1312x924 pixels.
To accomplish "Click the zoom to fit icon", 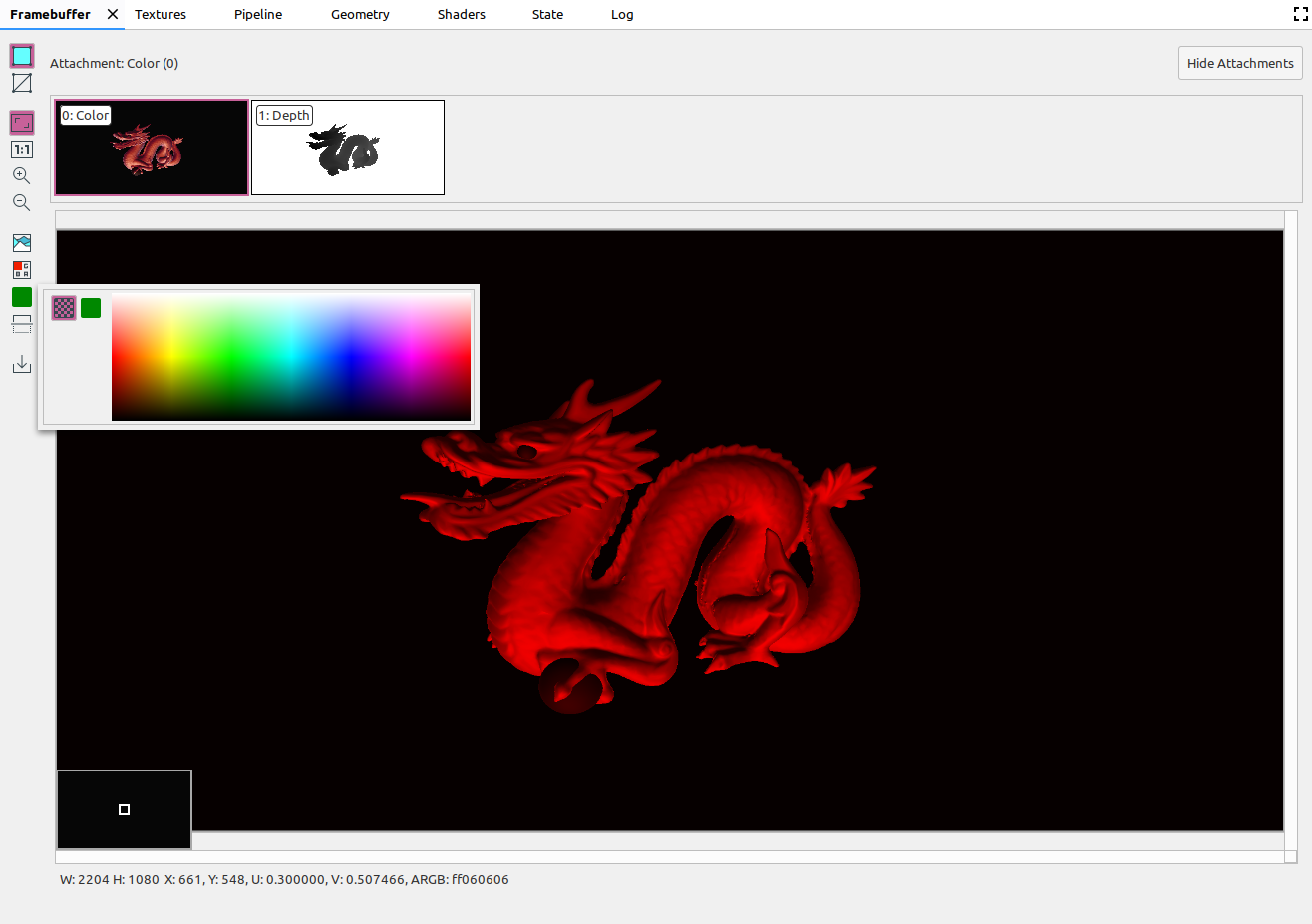I will pos(22,123).
